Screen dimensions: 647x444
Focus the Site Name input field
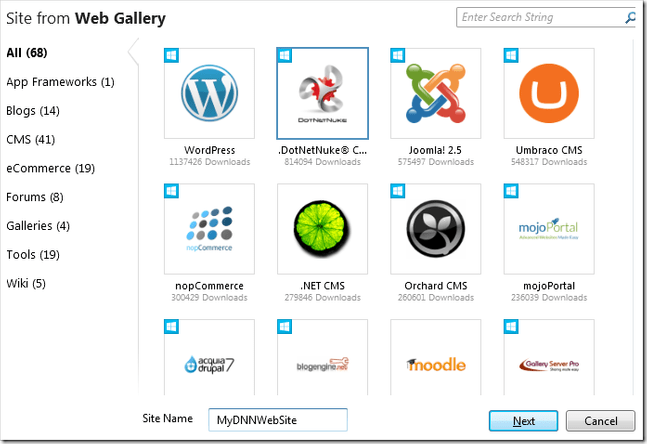click(x=278, y=420)
